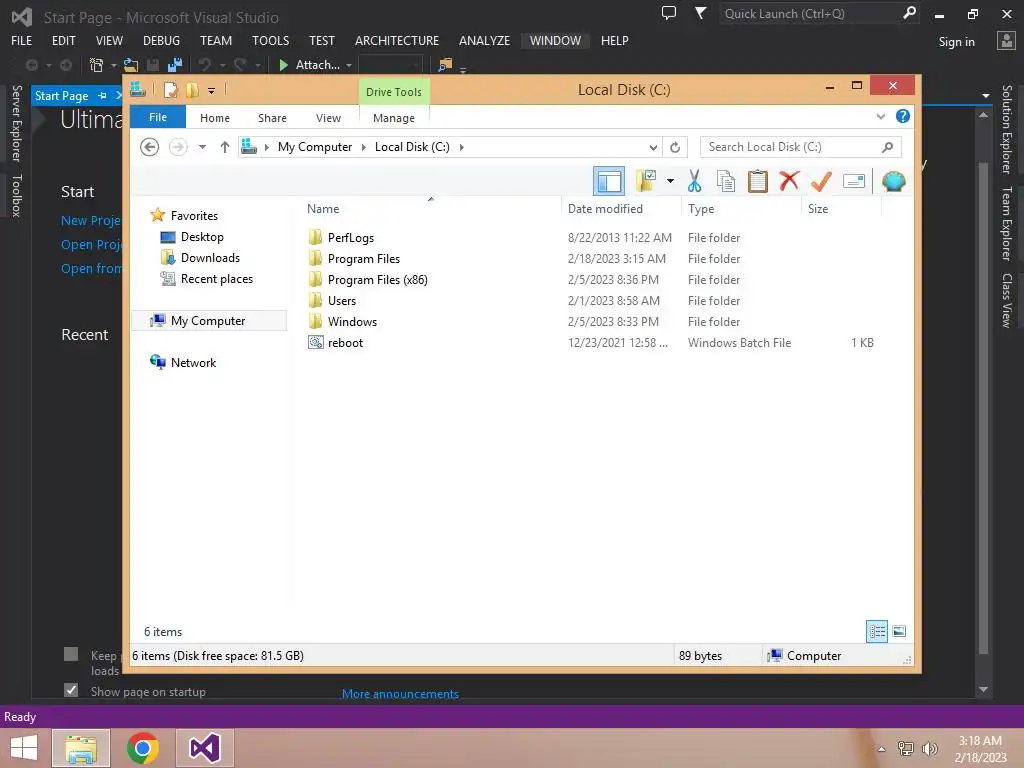
Task: Select the PerfLogs folder
Action: coord(351,238)
